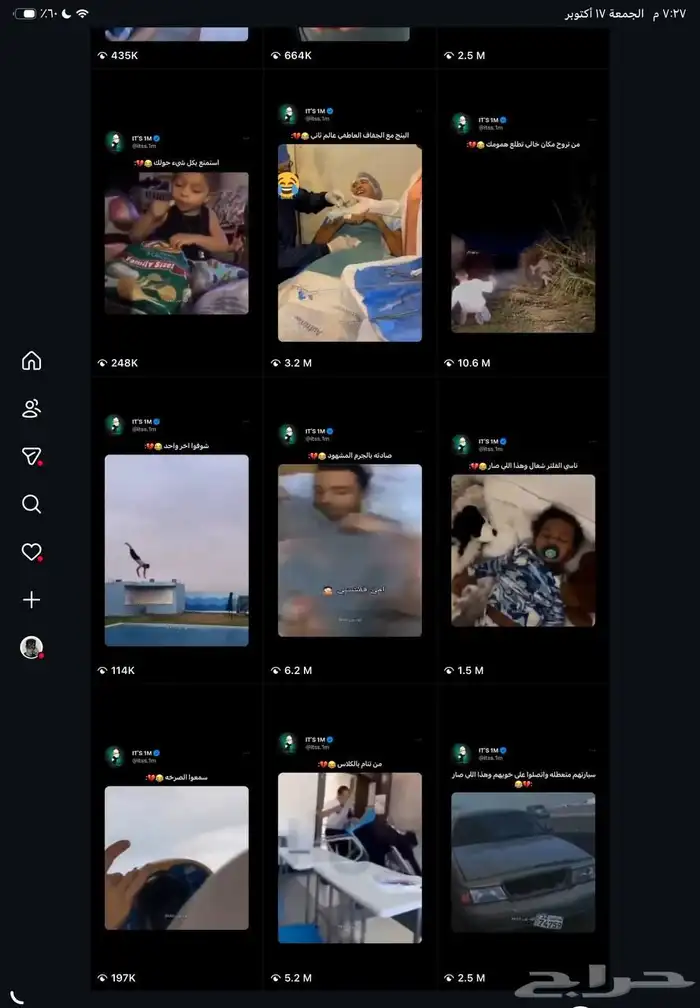Open profile avatar in the sidebar
The width and height of the screenshot is (700, 1008).
[x=31, y=647]
